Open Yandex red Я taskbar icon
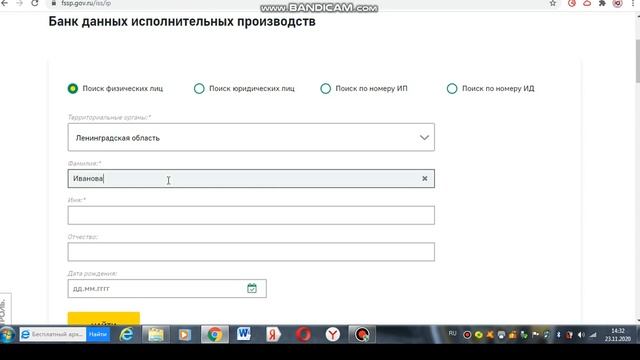This screenshot has width=640, height=360. point(273,335)
